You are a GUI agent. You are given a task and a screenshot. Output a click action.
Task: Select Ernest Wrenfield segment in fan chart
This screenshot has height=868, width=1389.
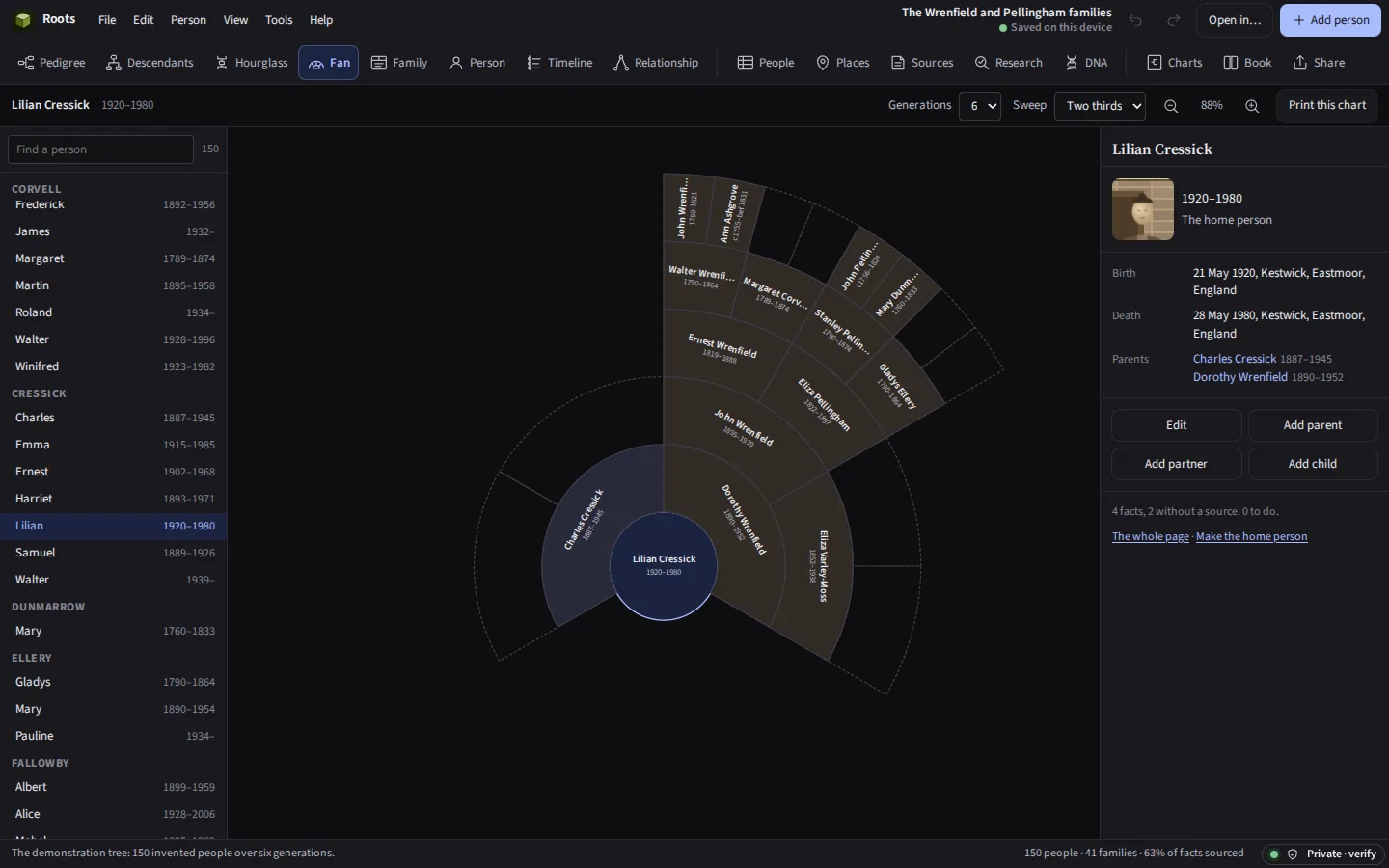(x=722, y=348)
